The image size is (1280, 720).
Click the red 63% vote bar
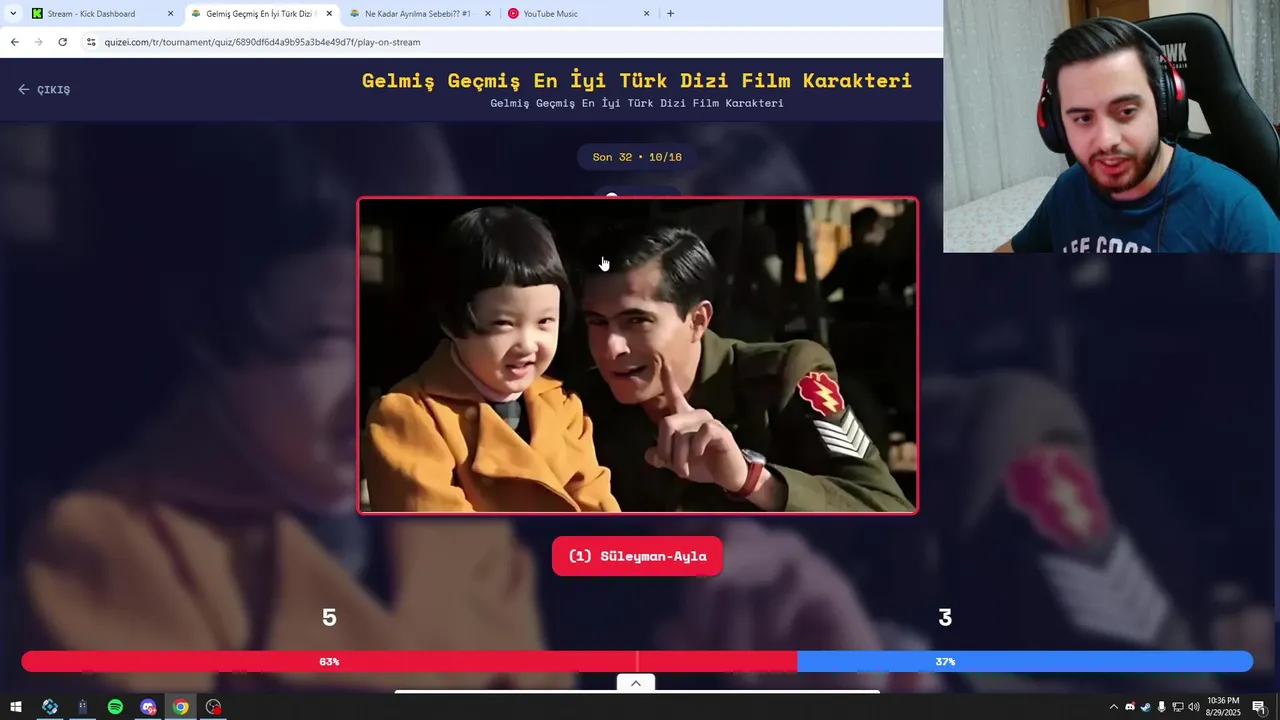coord(409,662)
